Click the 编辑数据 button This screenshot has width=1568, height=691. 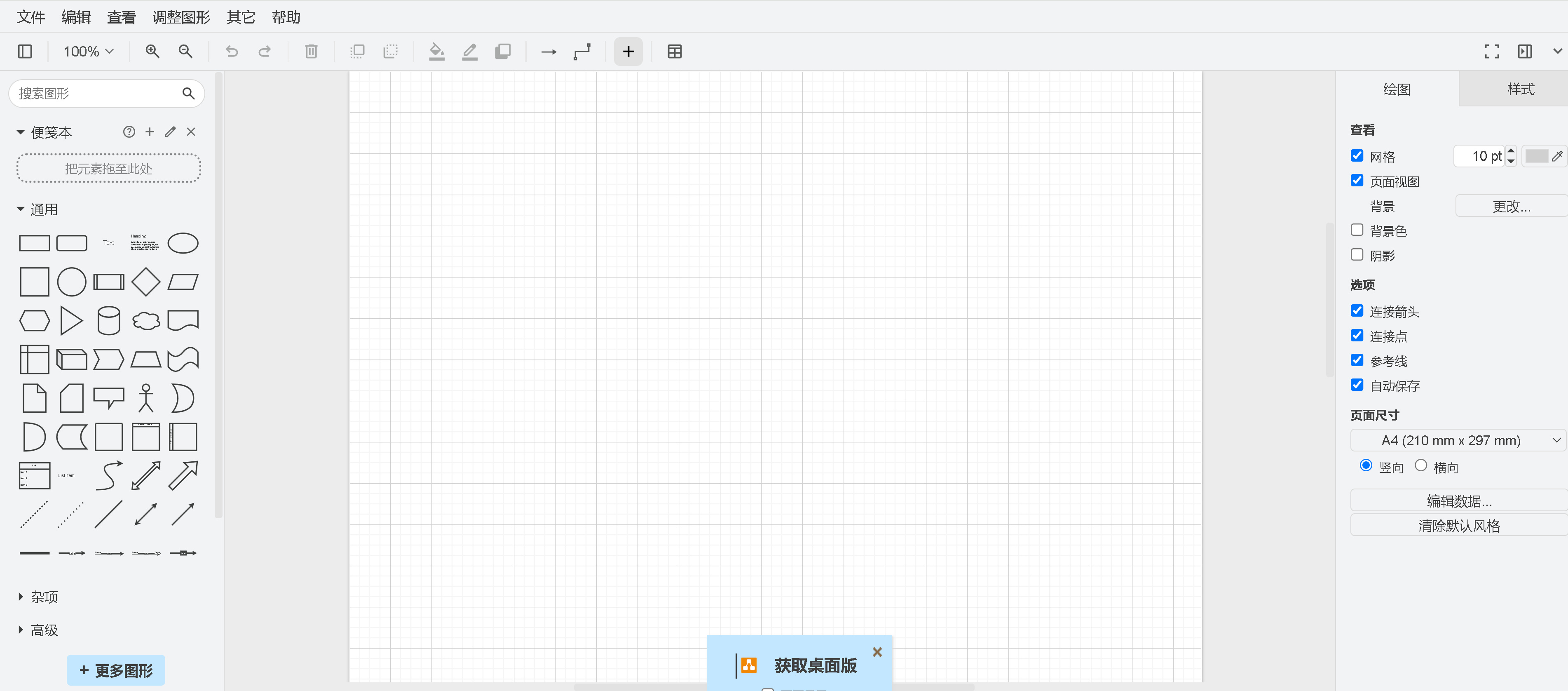pyautogui.click(x=1458, y=501)
